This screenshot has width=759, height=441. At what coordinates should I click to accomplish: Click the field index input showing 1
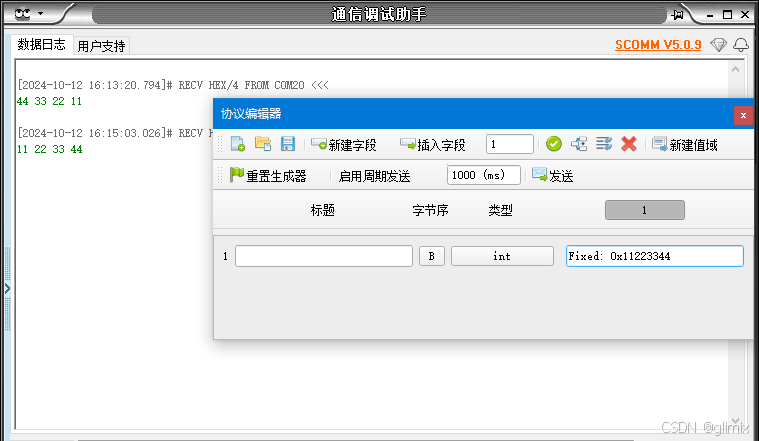pos(510,144)
